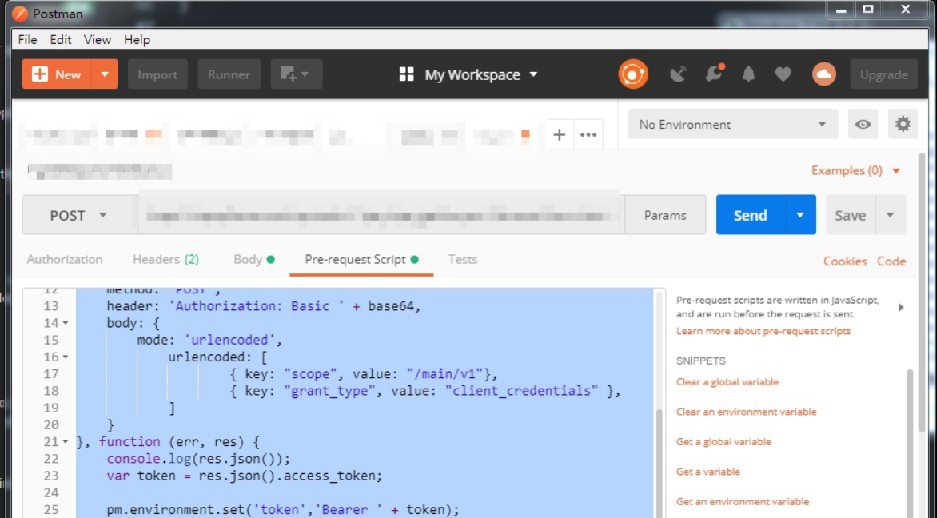Collapse the code fold at line 21
937x518 pixels.
(x=66, y=442)
